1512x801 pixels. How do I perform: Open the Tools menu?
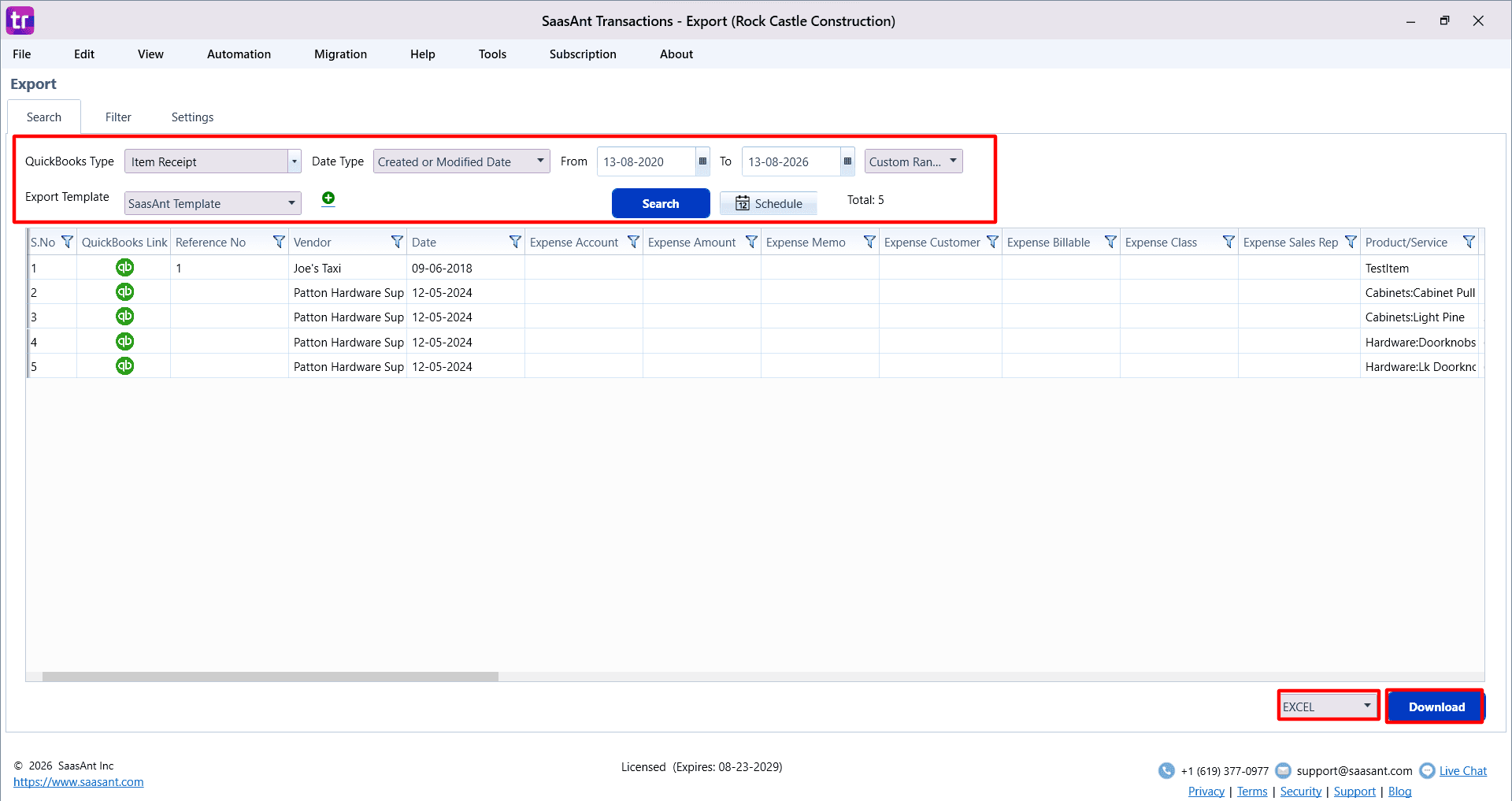[x=492, y=54]
